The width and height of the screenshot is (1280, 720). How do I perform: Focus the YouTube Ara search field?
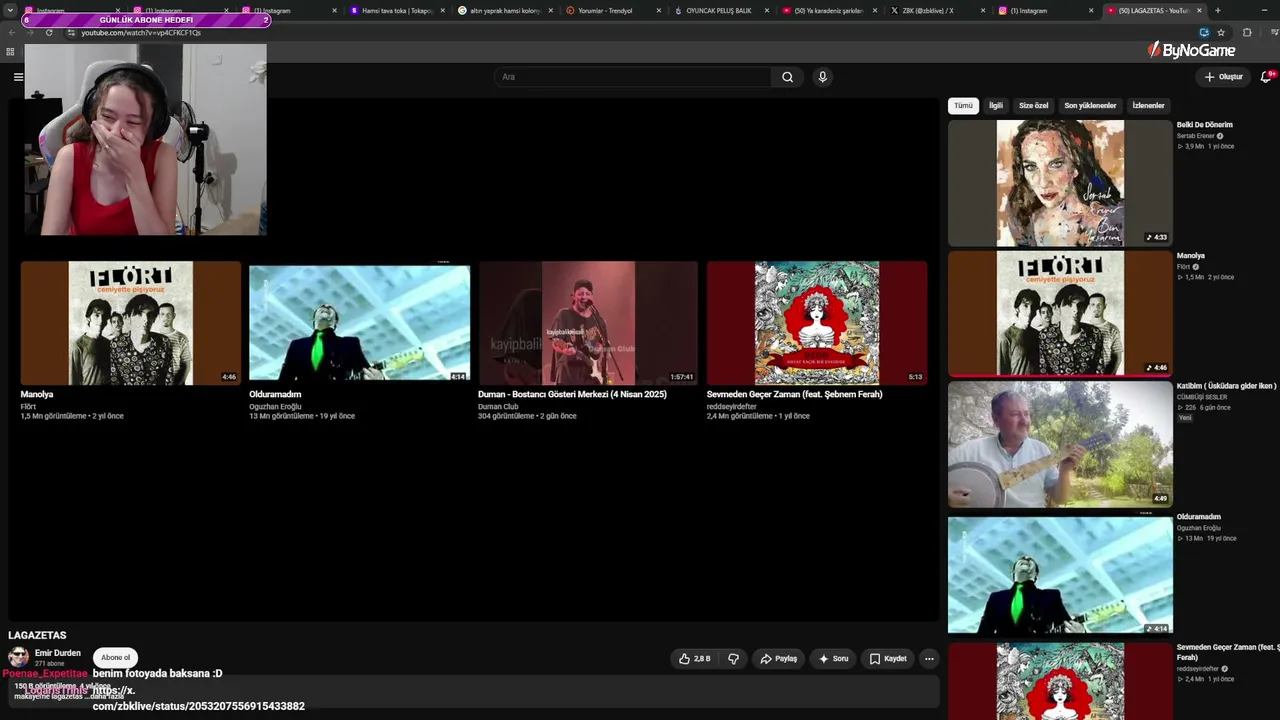[632, 77]
